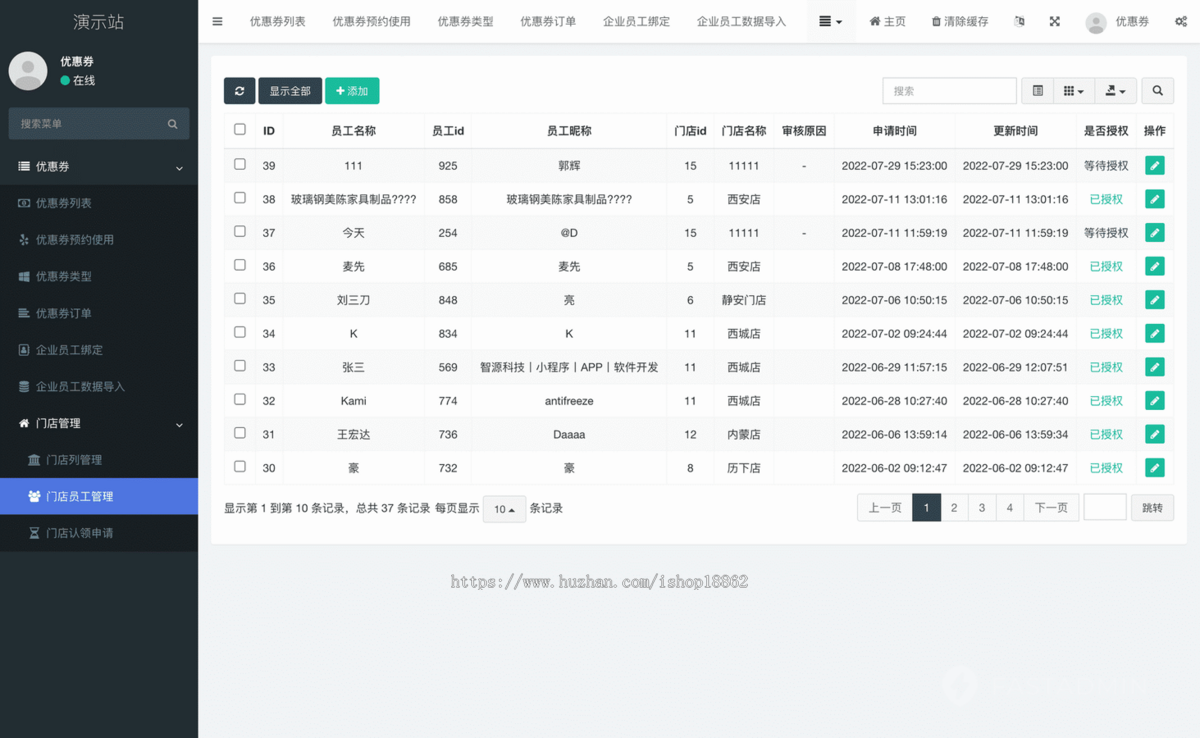Viewport: 1200px width, 738px height.
Task: Check the row checkbox for employee Kami
Action: tap(239, 400)
